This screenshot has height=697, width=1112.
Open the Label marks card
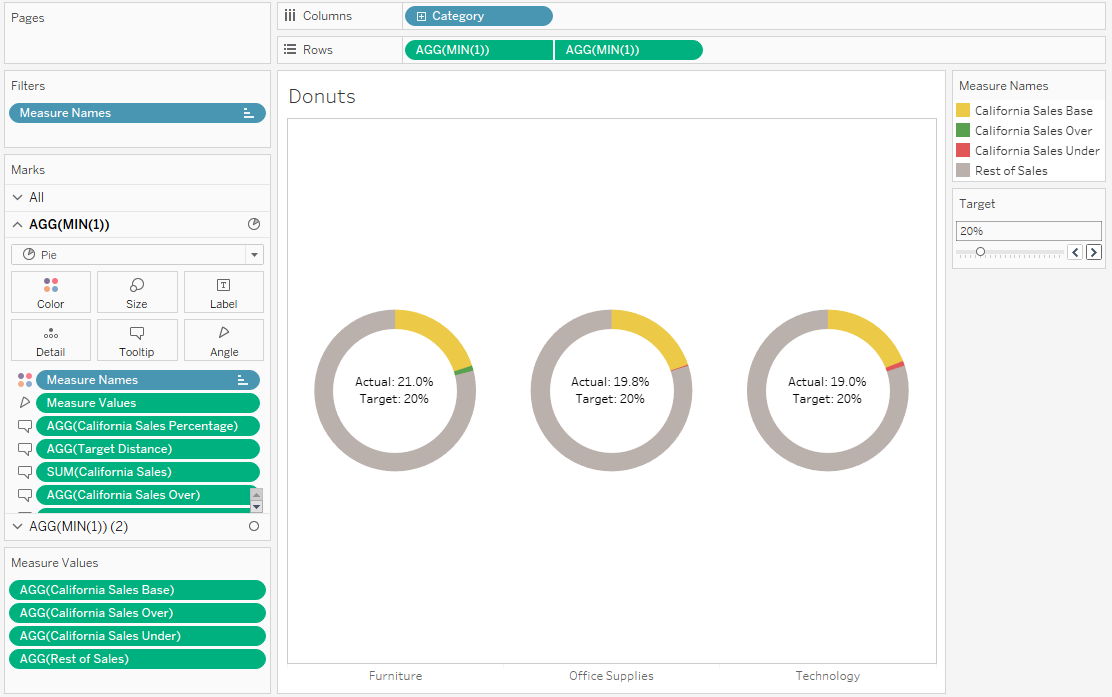pyautogui.click(x=223, y=292)
